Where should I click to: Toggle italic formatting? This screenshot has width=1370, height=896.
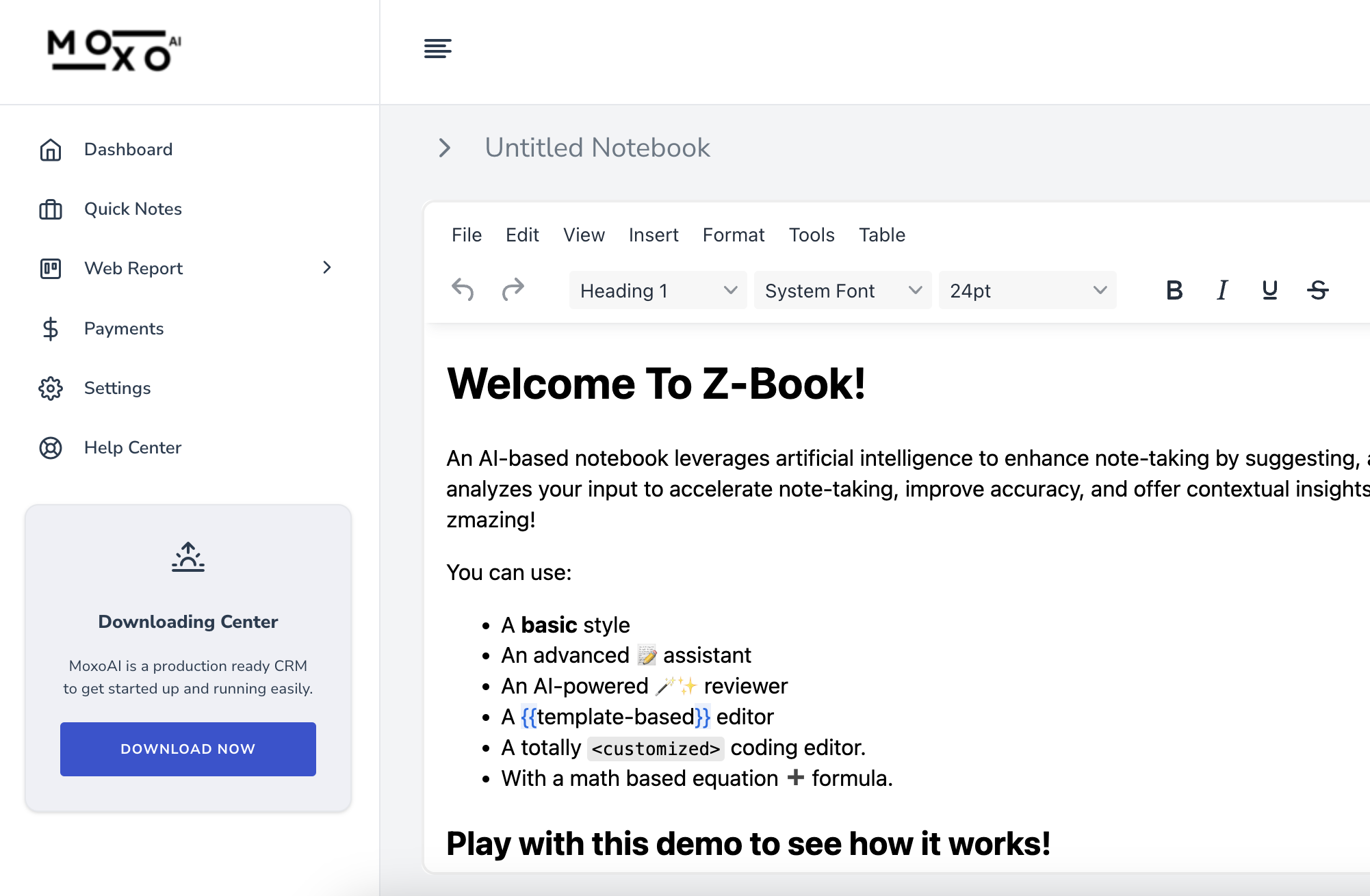1222,290
